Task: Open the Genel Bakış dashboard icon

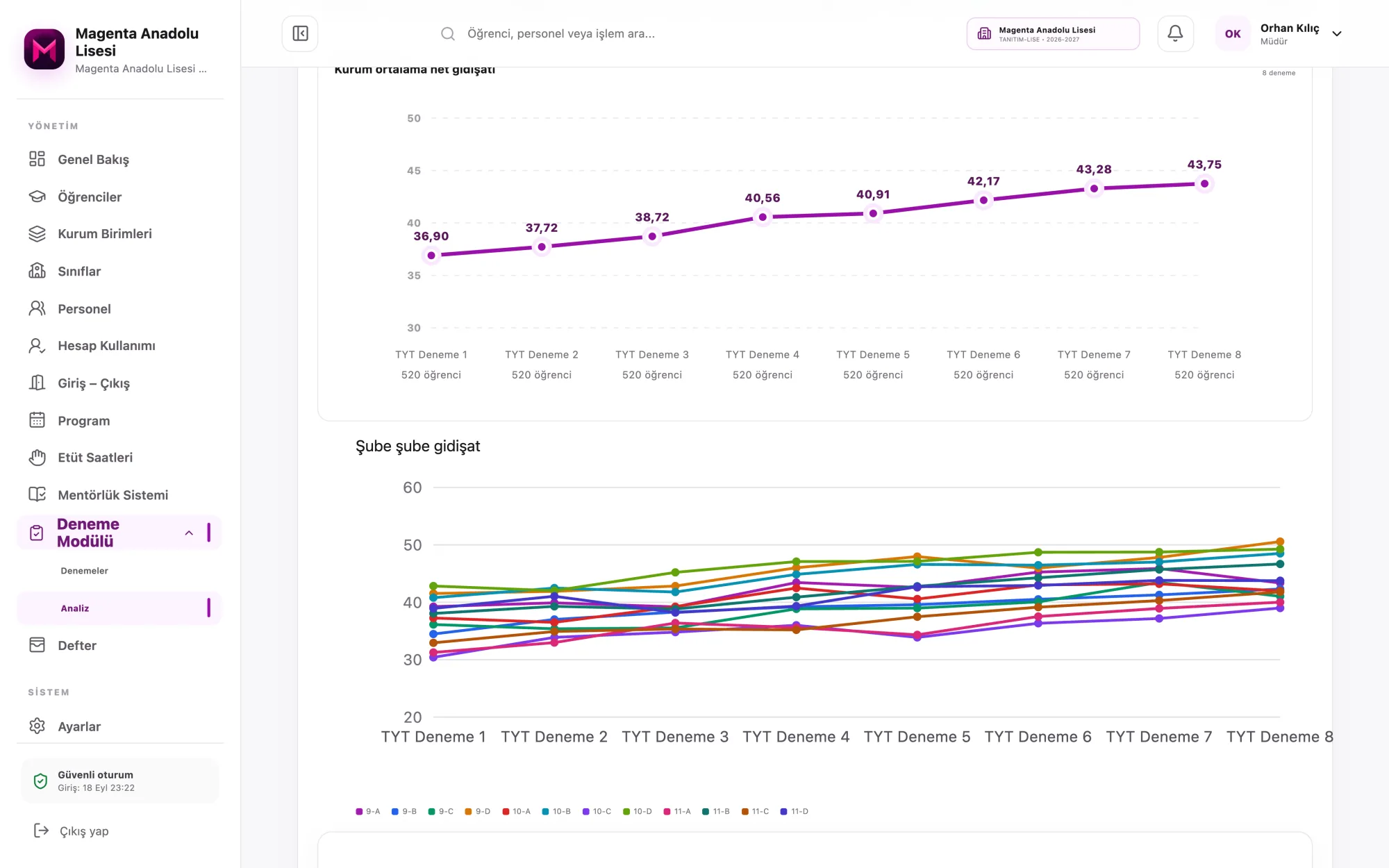Action: tap(37, 159)
